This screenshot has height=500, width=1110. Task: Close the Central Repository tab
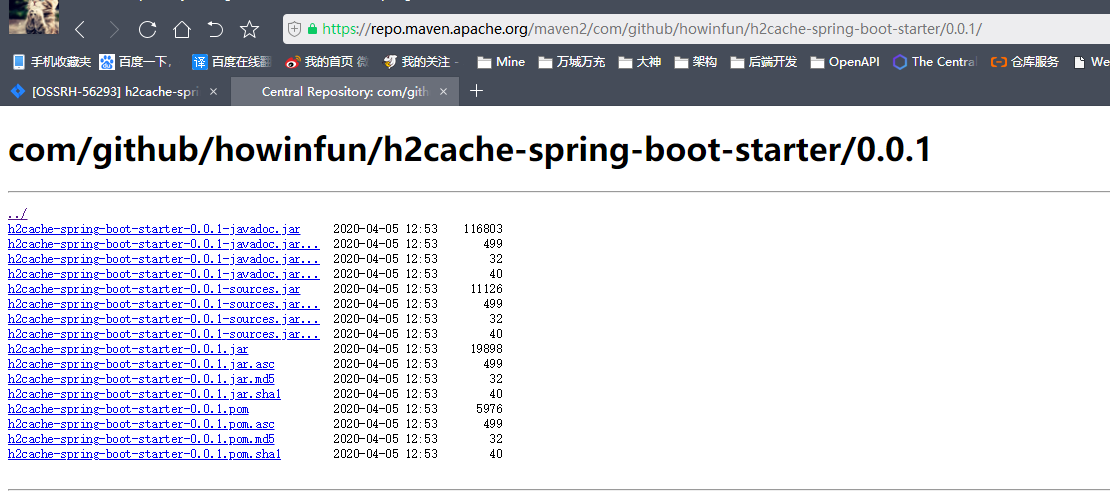[x=444, y=92]
